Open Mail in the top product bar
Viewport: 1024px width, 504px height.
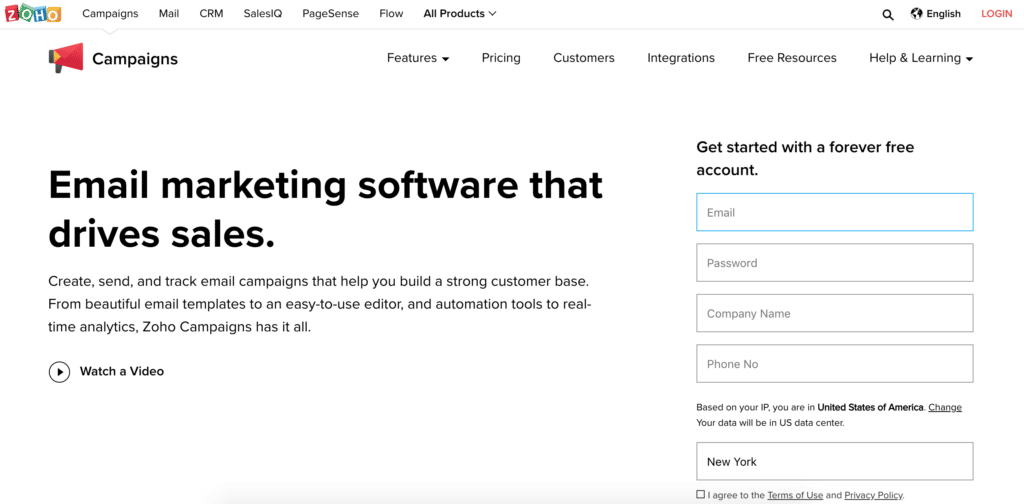click(168, 13)
